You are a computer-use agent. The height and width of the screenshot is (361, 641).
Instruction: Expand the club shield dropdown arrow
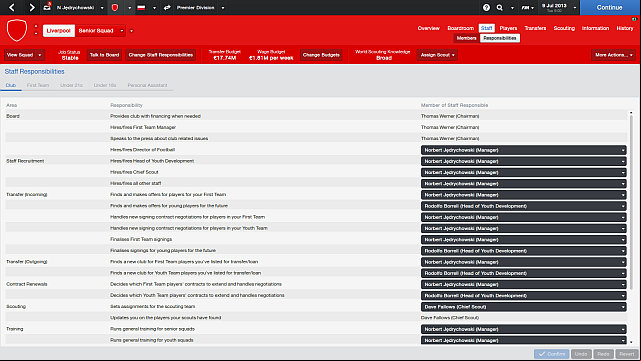coord(129,8)
